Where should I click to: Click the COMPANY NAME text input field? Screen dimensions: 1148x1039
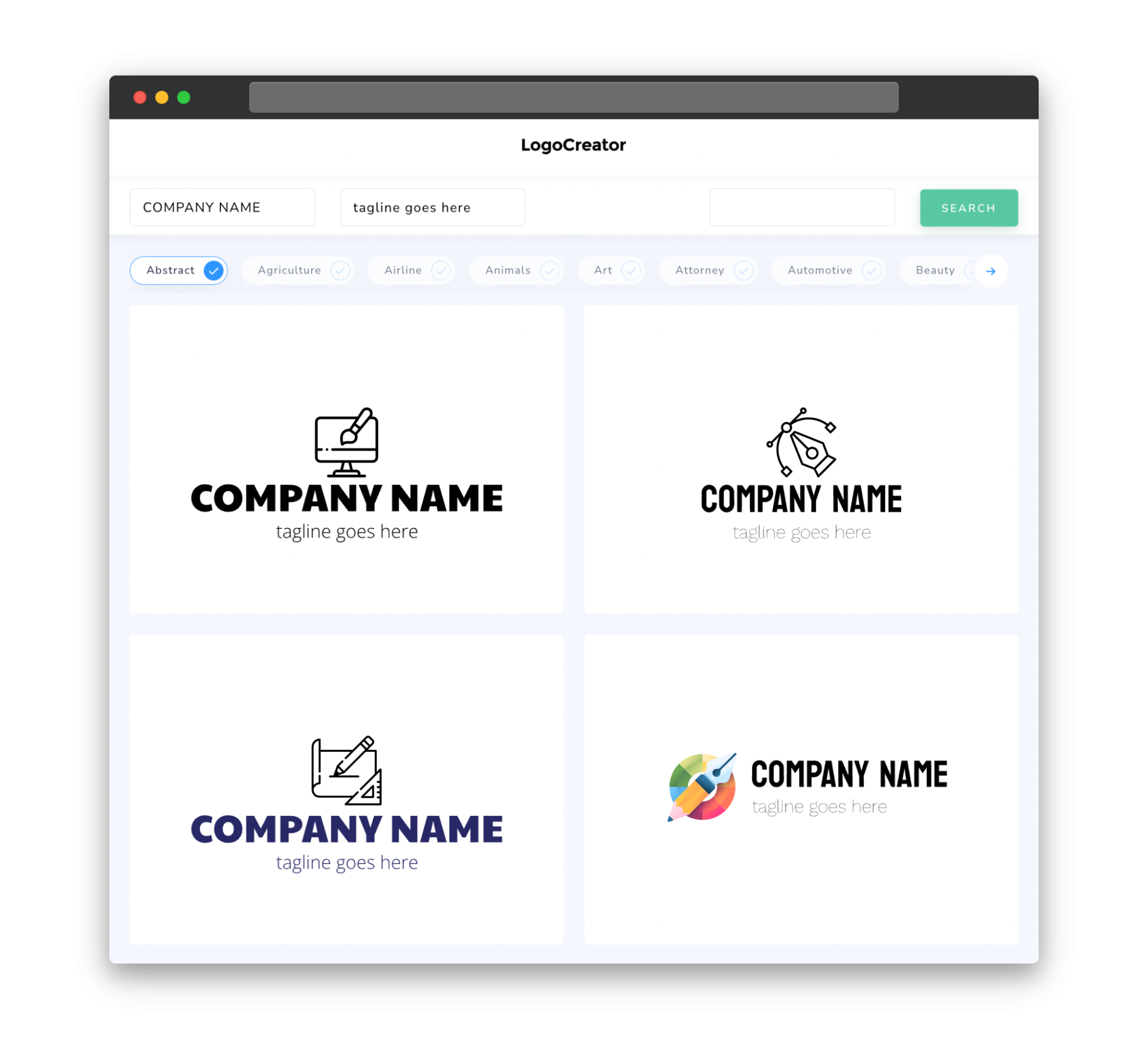(223, 207)
